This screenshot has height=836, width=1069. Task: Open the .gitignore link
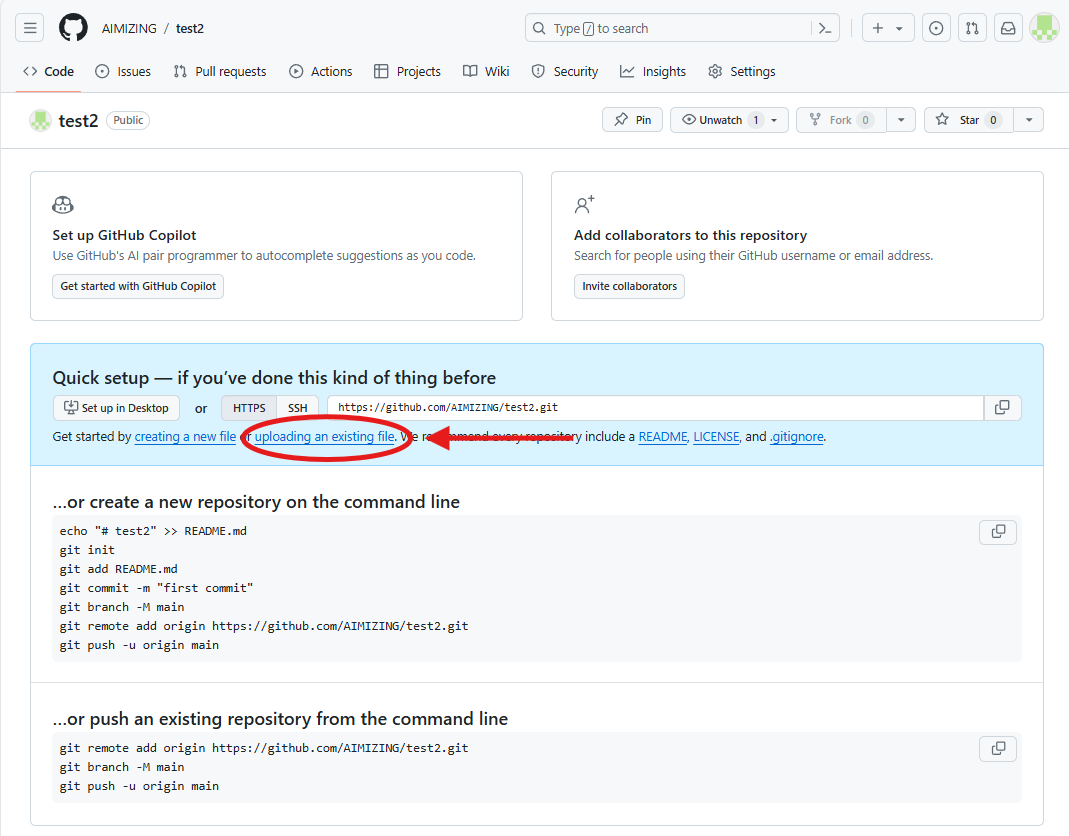point(797,436)
